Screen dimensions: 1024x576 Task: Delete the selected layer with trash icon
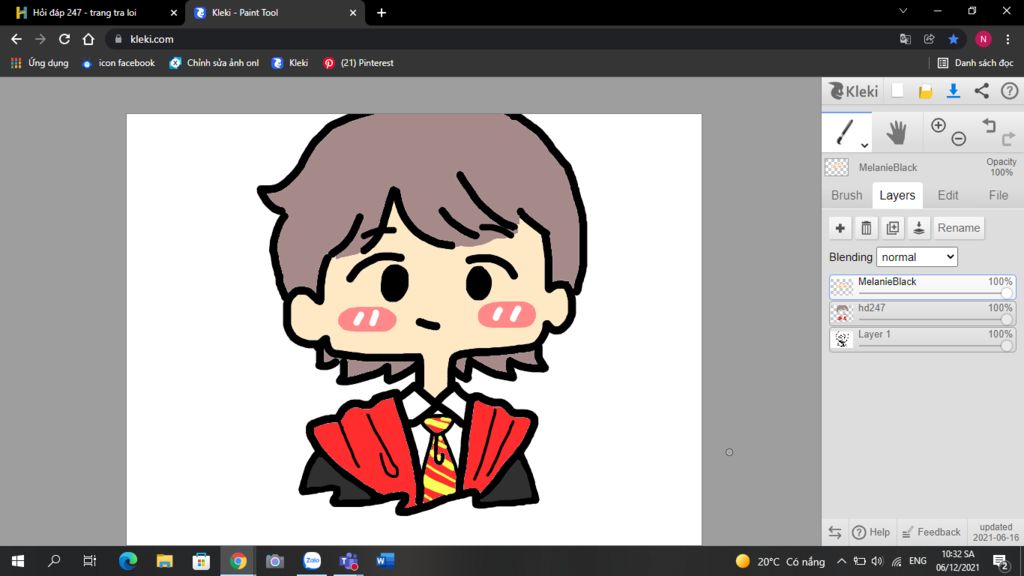point(866,228)
